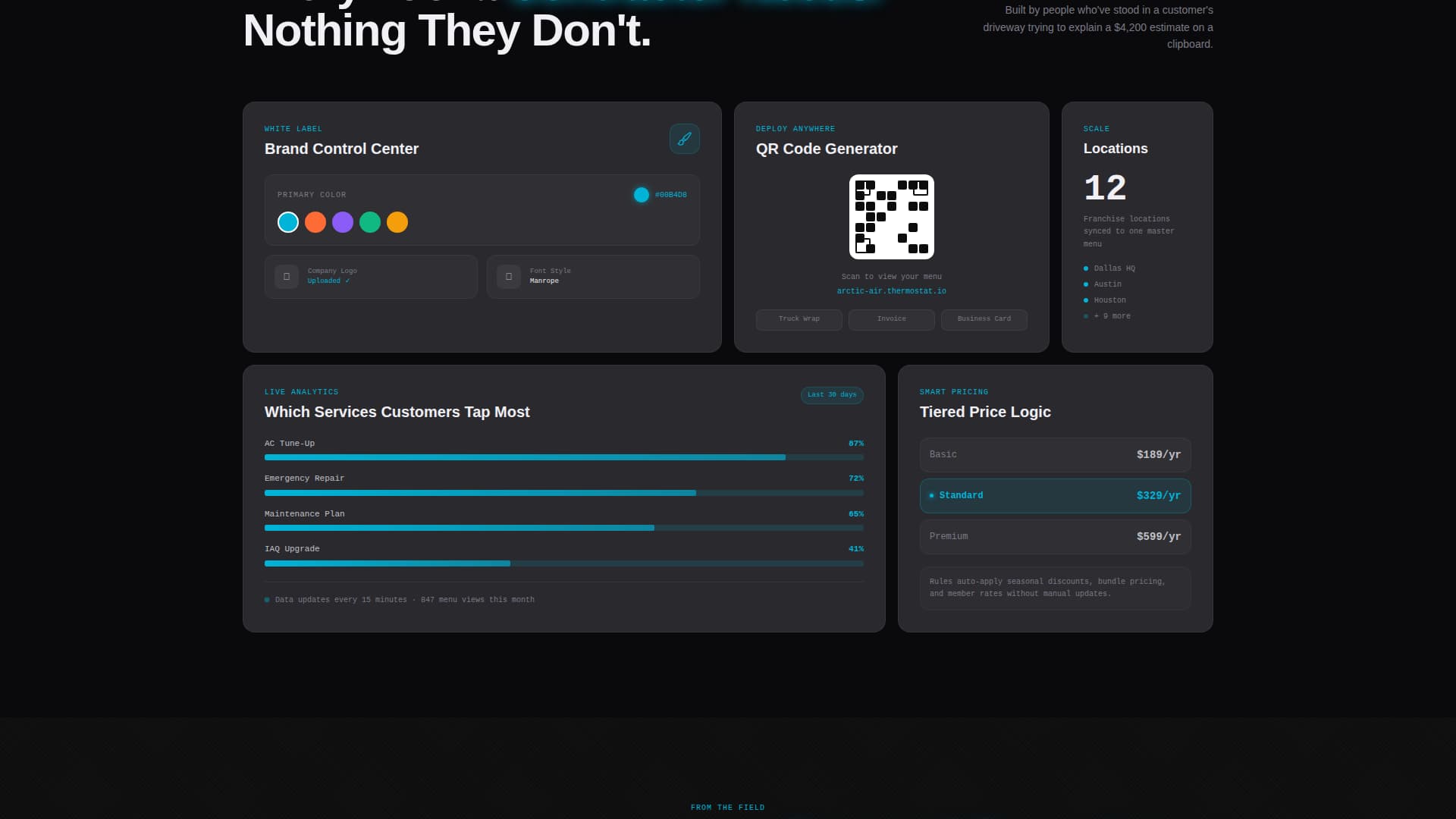Click the 72% value for Emergency Repair
Screen dimensions: 1456x819
pyautogui.click(x=856, y=479)
